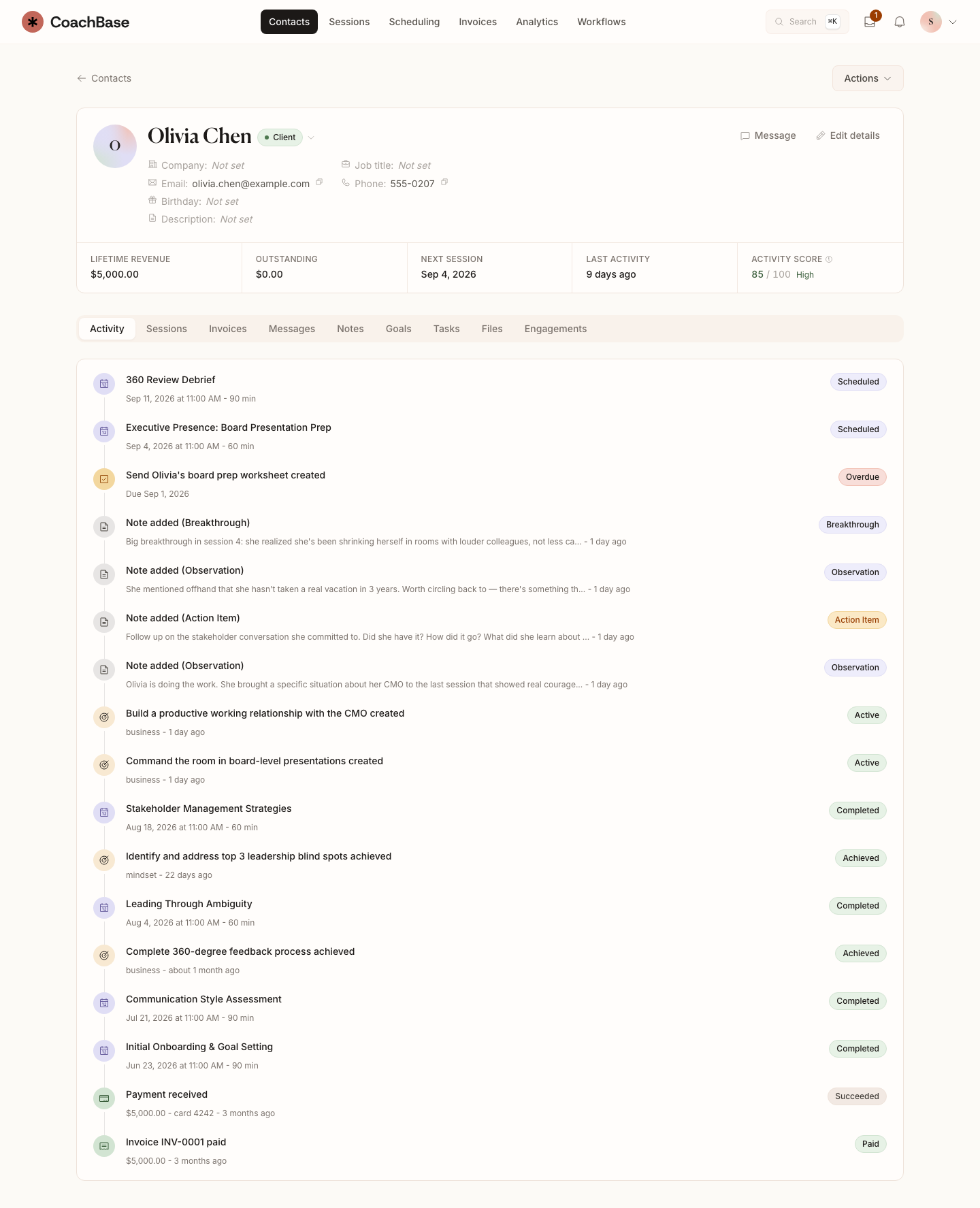Copy Olivia's email address icon
Screen dimensions: 980x1208
tap(319, 182)
